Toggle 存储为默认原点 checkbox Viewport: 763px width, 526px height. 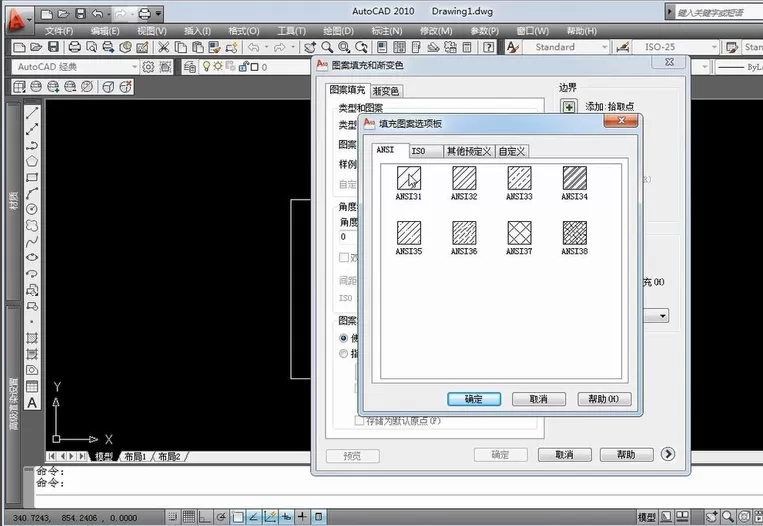click(x=359, y=421)
